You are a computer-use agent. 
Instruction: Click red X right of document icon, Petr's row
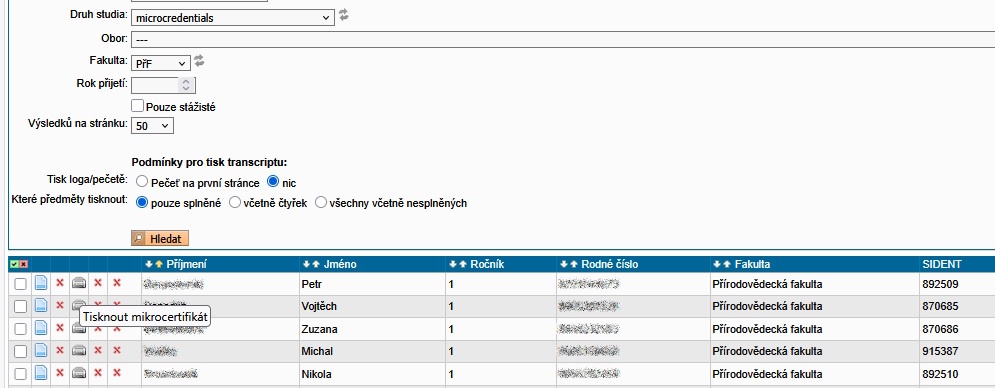tap(60, 283)
